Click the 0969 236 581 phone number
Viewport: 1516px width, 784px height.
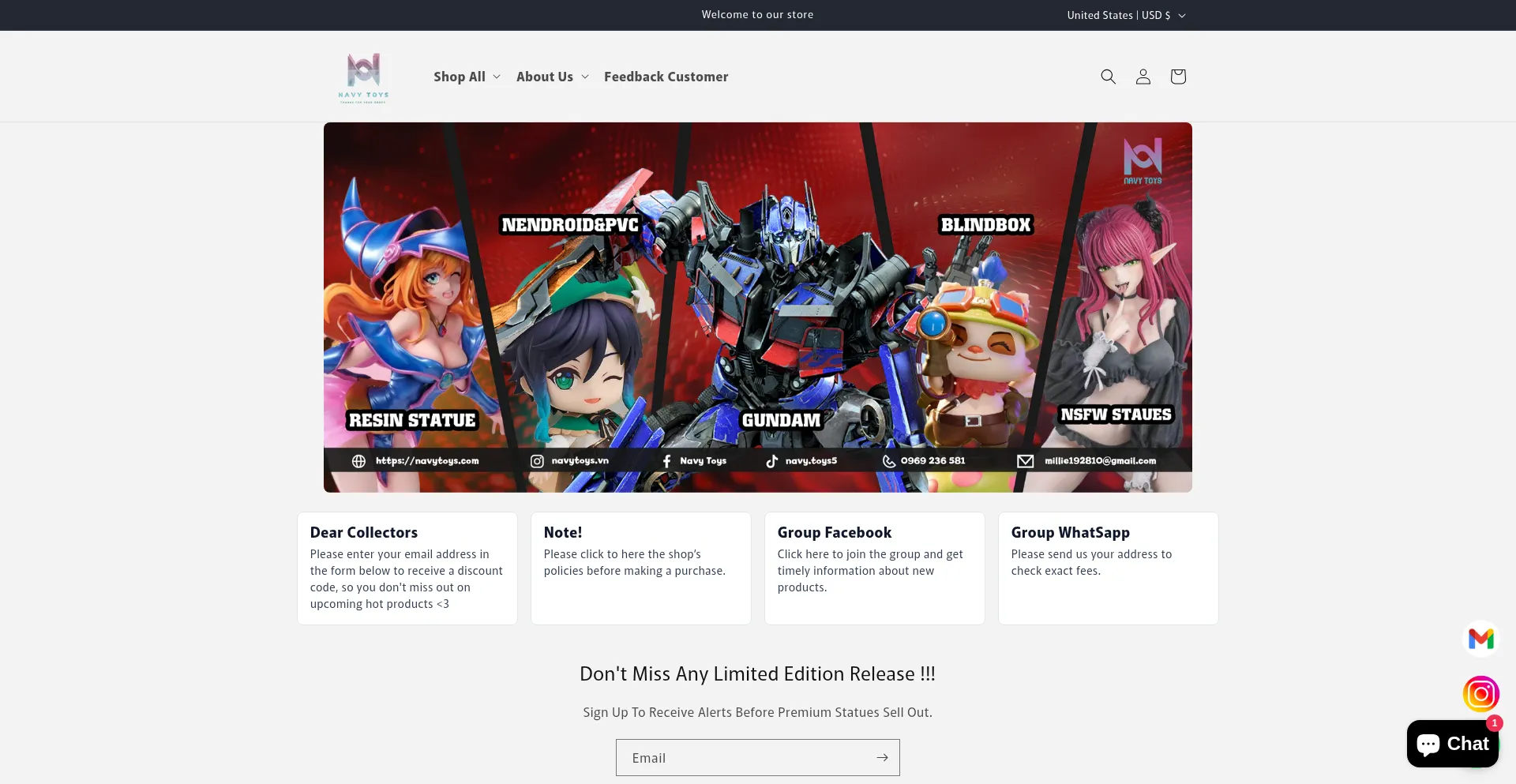coord(933,461)
